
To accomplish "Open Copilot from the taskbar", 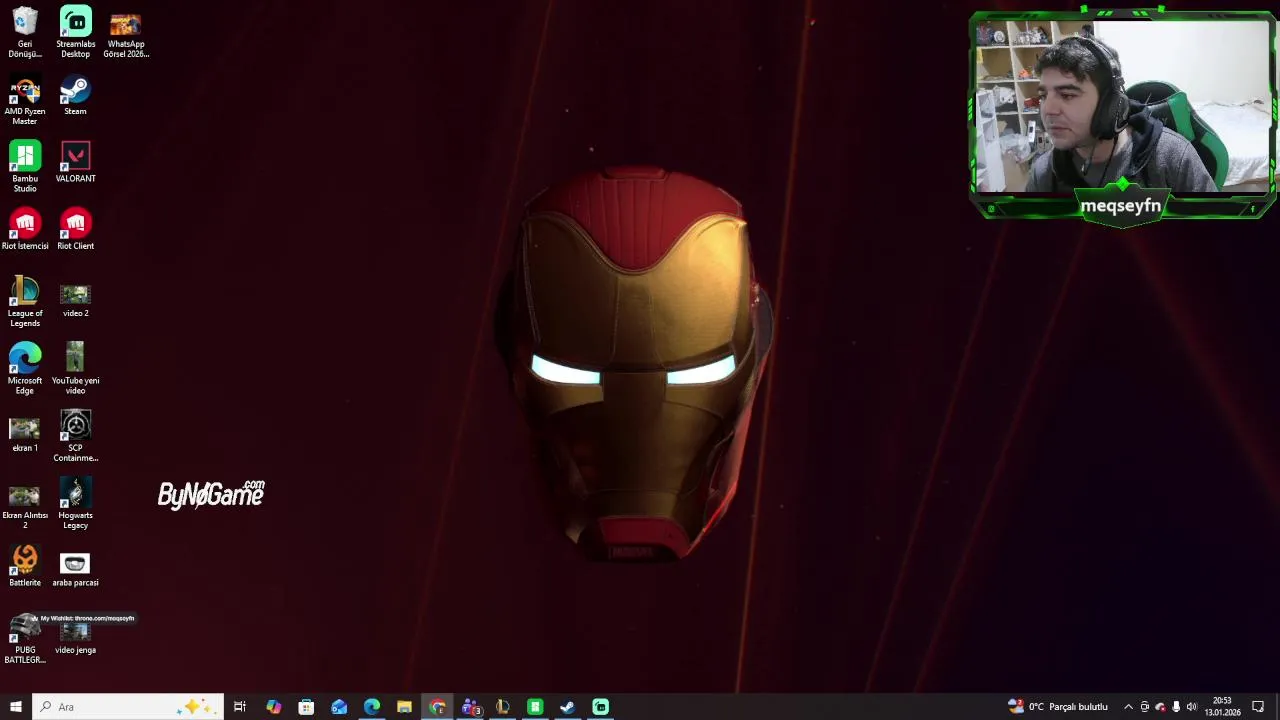I will tap(273, 707).
